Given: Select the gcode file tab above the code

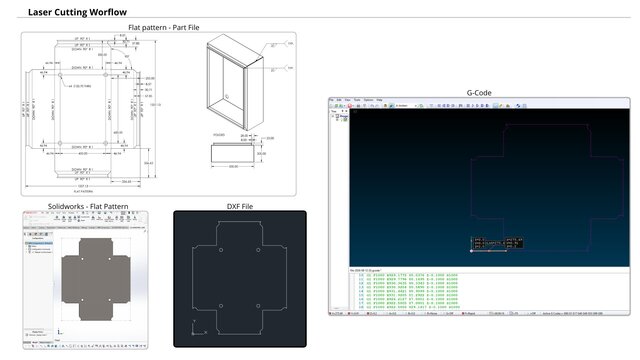Looking at the screenshot, I should coord(366,270).
